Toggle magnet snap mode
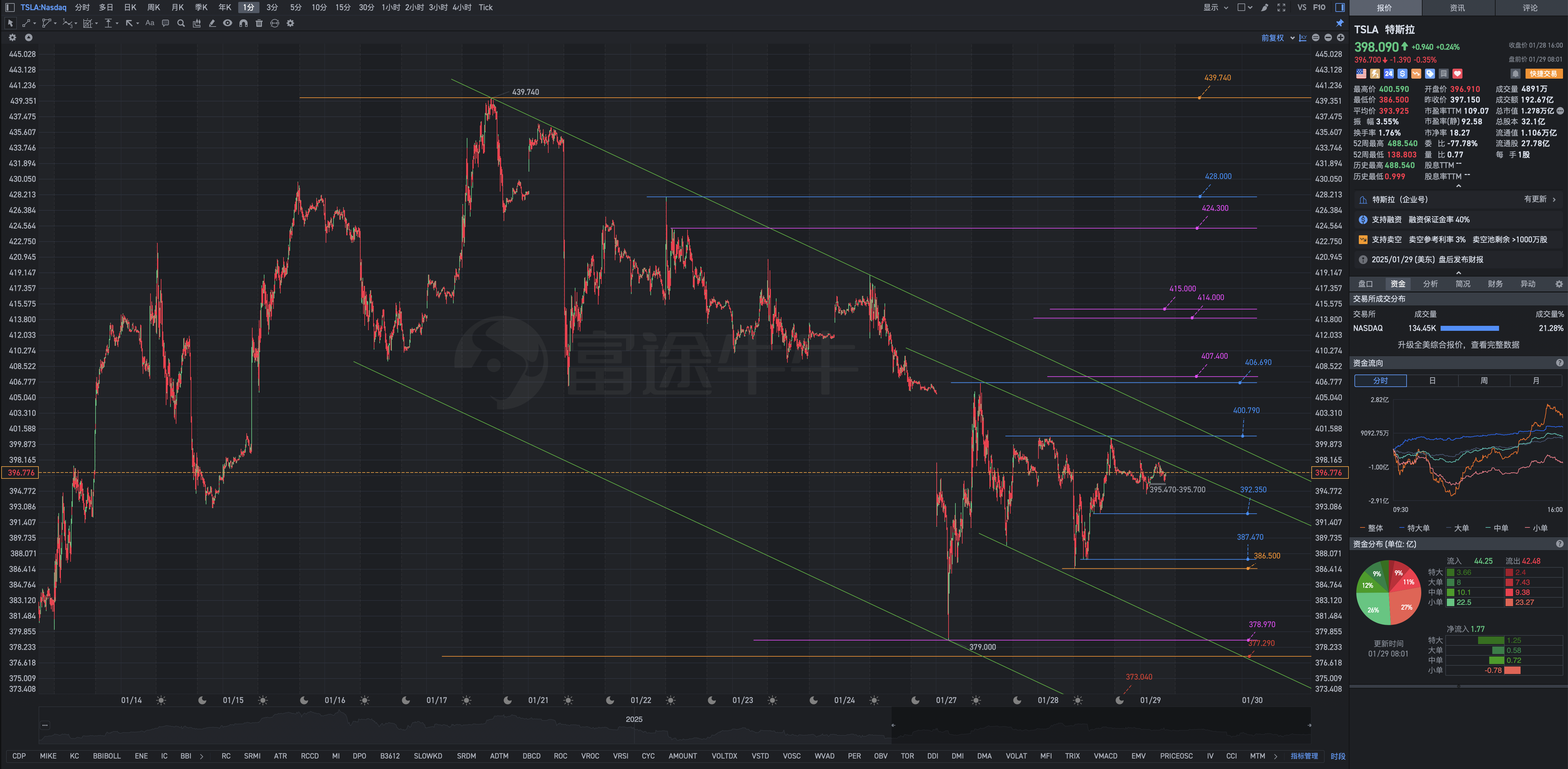The width and height of the screenshot is (1568, 769). click(x=244, y=23)
